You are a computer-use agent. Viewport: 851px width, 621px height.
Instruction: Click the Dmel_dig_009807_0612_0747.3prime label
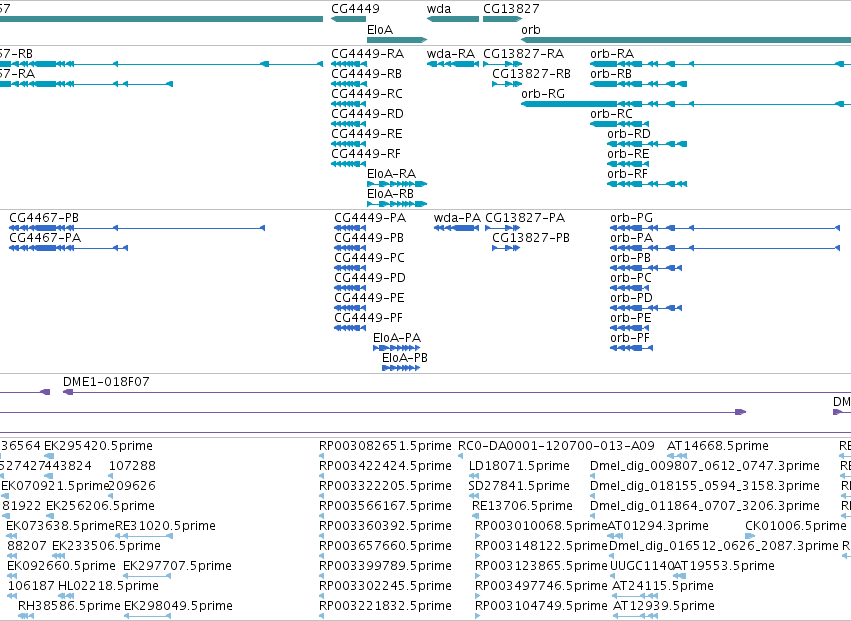[x=705, y=466]
